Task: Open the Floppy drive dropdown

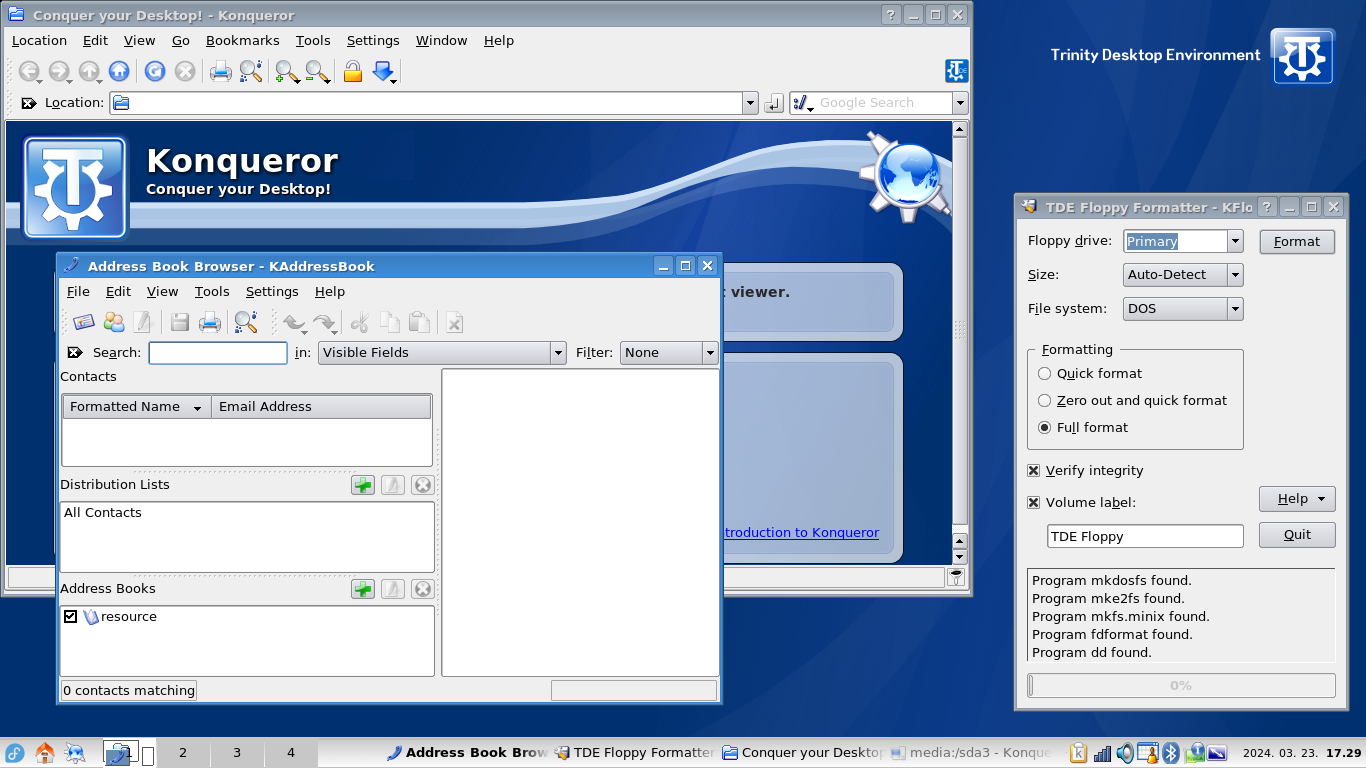Action: (x=1235, y=241)
